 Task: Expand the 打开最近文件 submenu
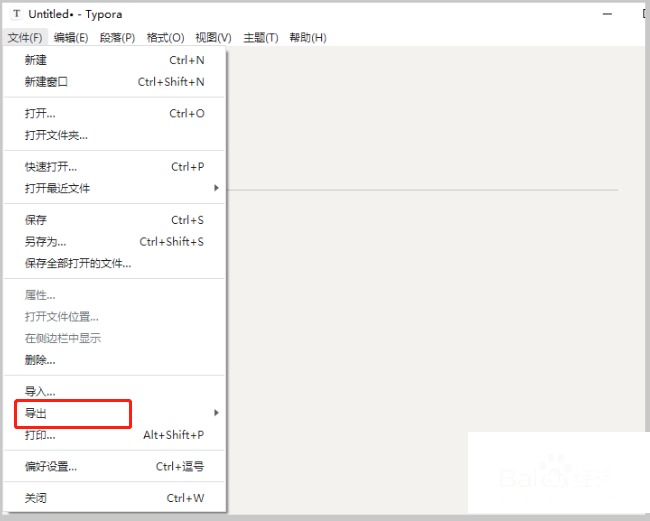(114, 188)
